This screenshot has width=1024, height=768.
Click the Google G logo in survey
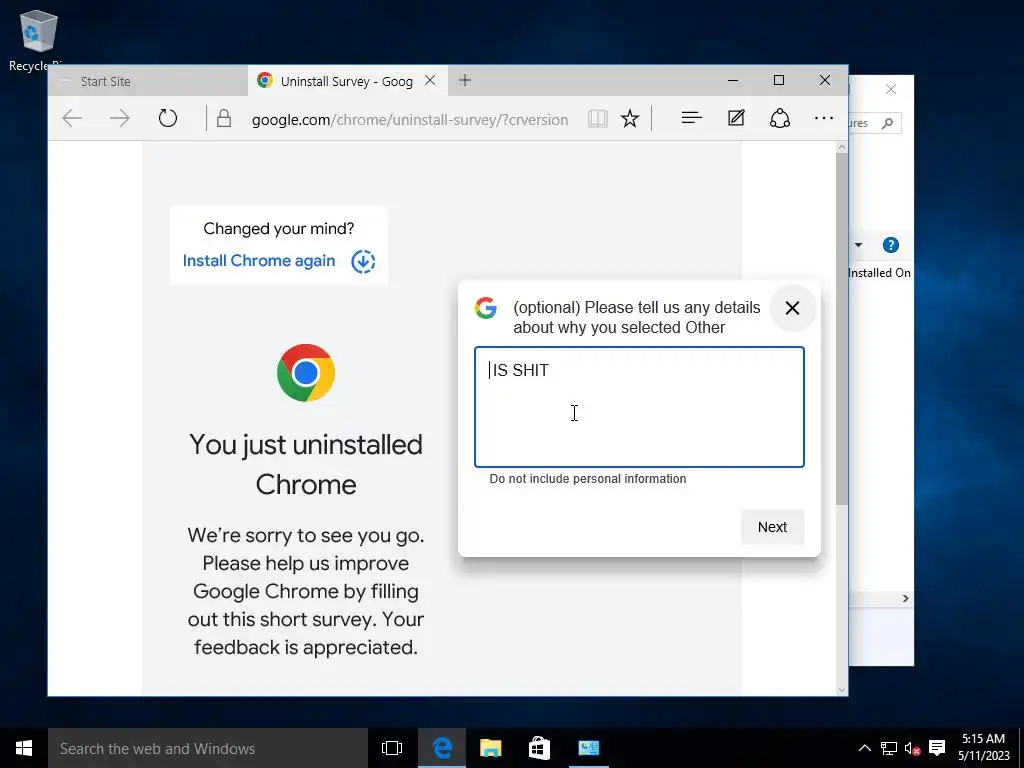pyautogui.click(x=485, y=308)
